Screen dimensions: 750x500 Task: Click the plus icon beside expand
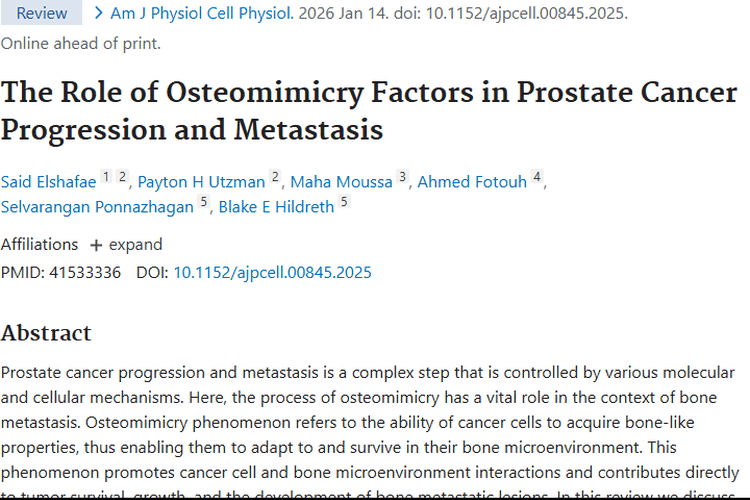[x=96, y=245]
